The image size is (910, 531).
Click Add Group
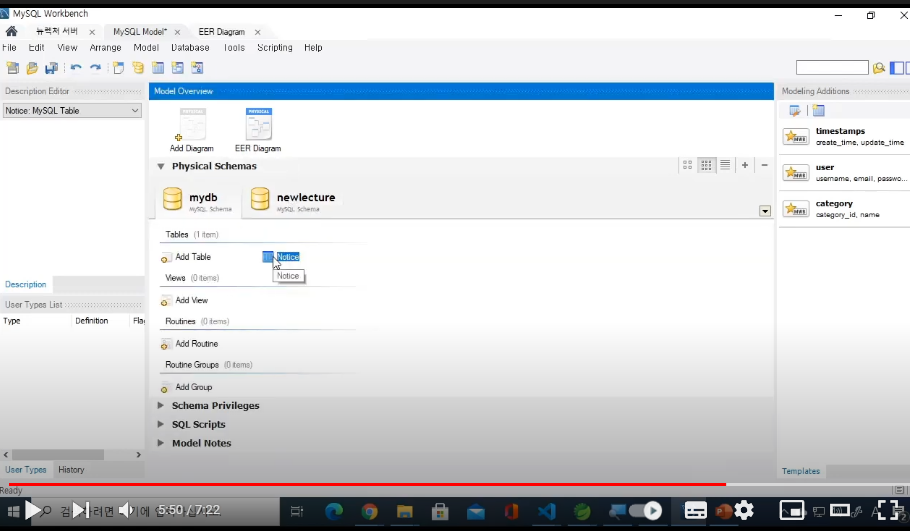(187, 387)
